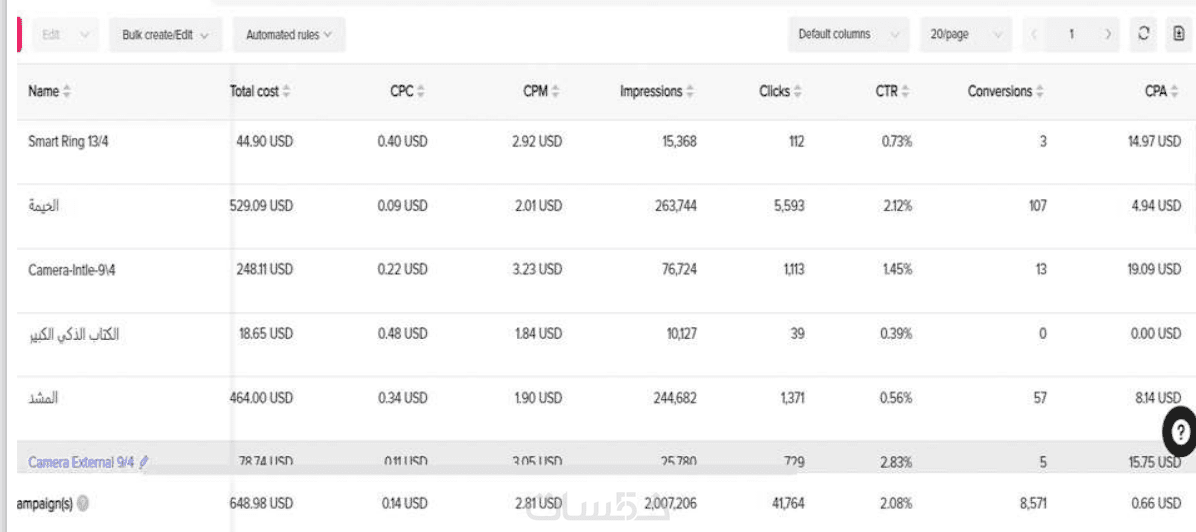Image resolution: width=1196 pixels, height=532 pixels.
Task: Click the pencil icon beside Camera External 9/4
Action: pyautogui.click(x=144, y=462)
